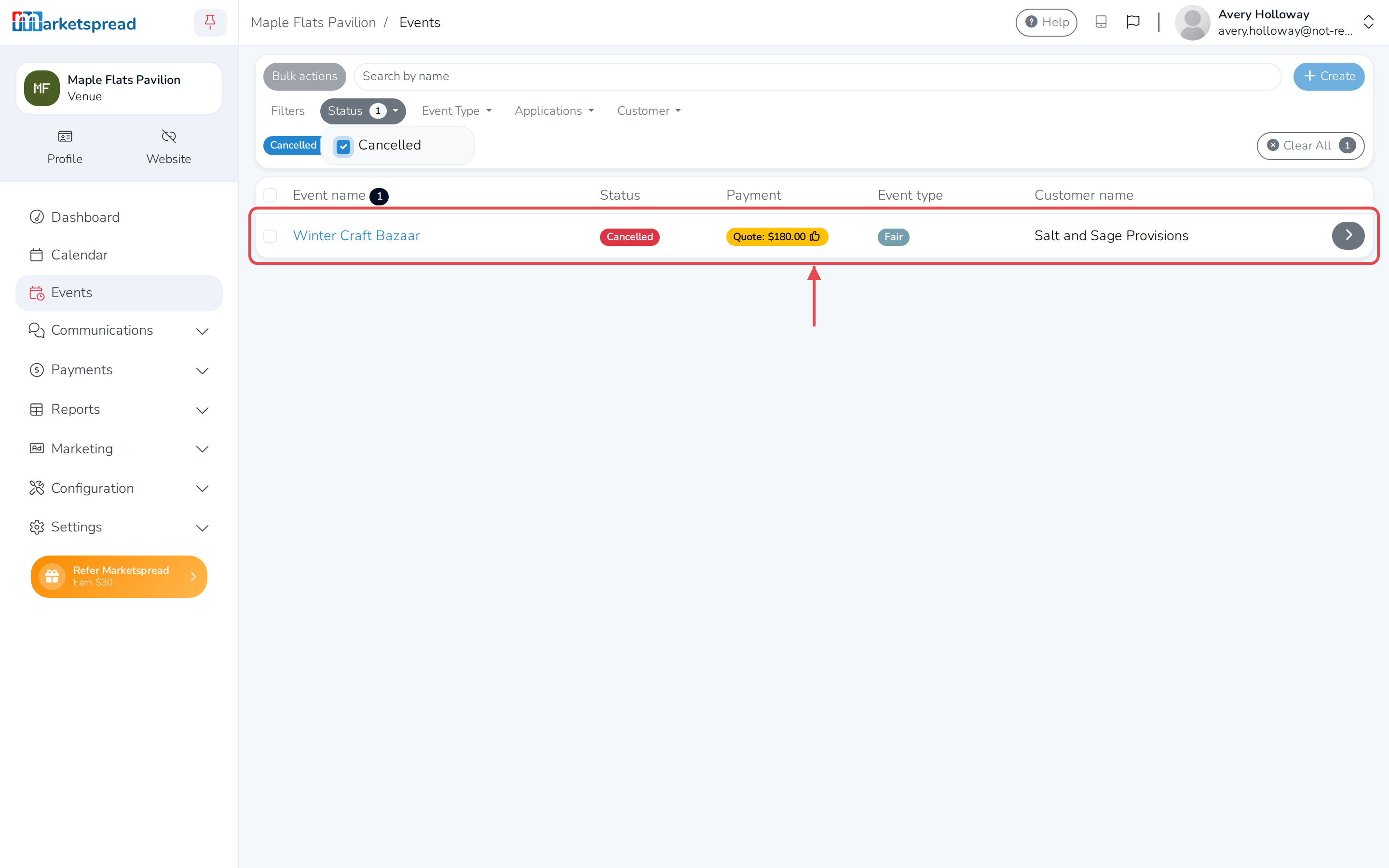Image resolution: width=1389 pixels, height=868 pixels.
Task: Open the Website link icon
Action: point(169,136)
